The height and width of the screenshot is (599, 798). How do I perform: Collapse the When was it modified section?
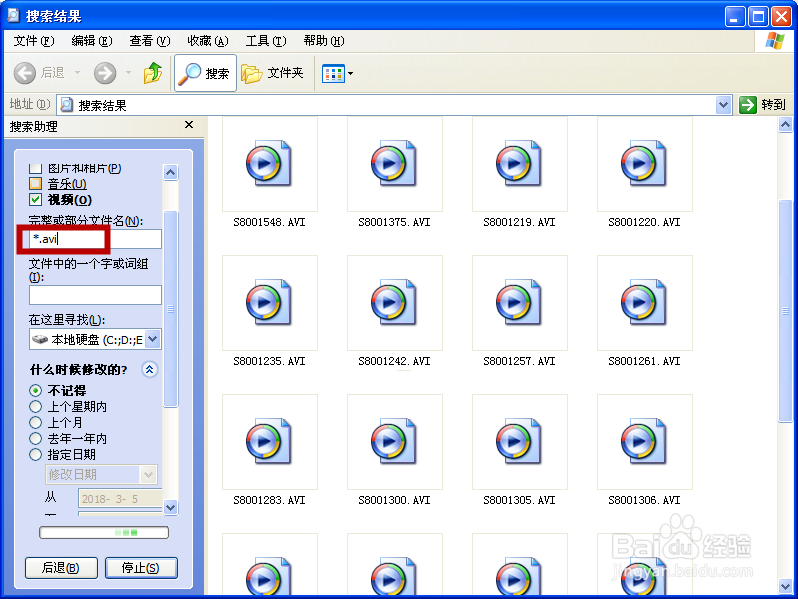tap(149, 369)
